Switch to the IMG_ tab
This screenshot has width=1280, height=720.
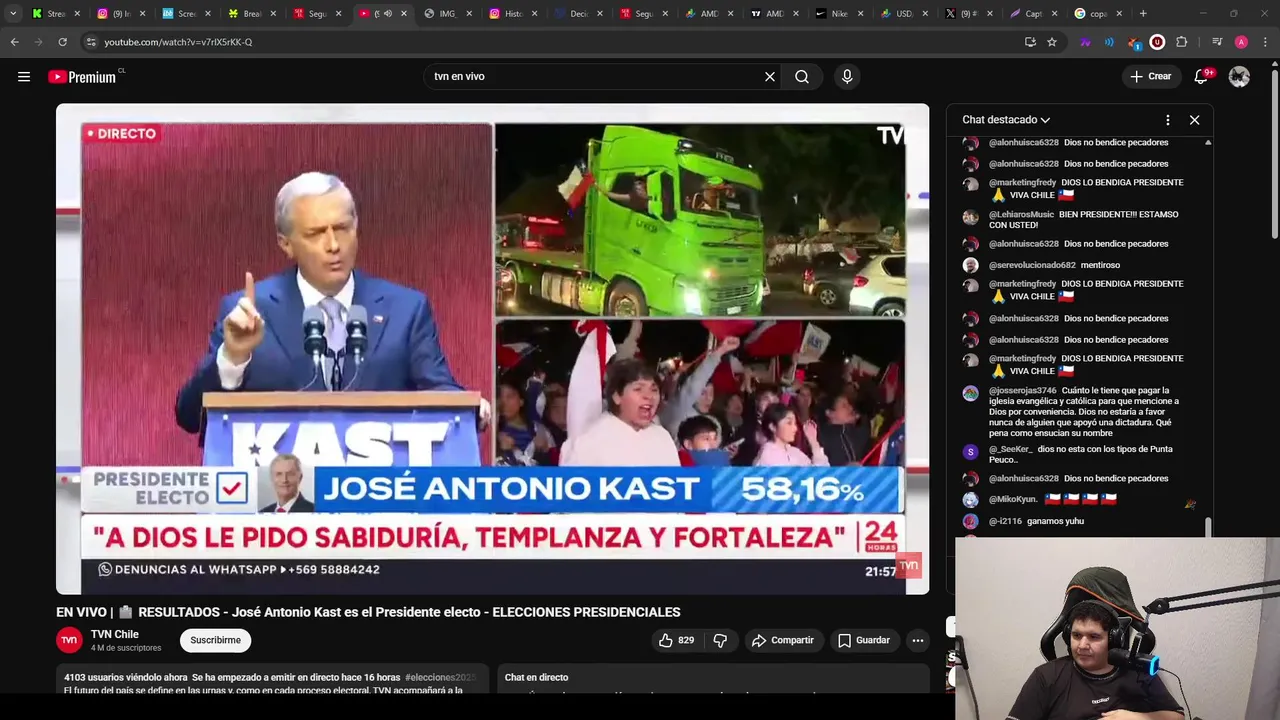446,14
